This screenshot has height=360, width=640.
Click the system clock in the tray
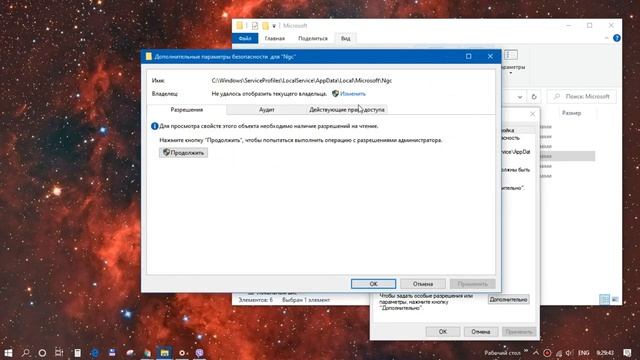605,353
